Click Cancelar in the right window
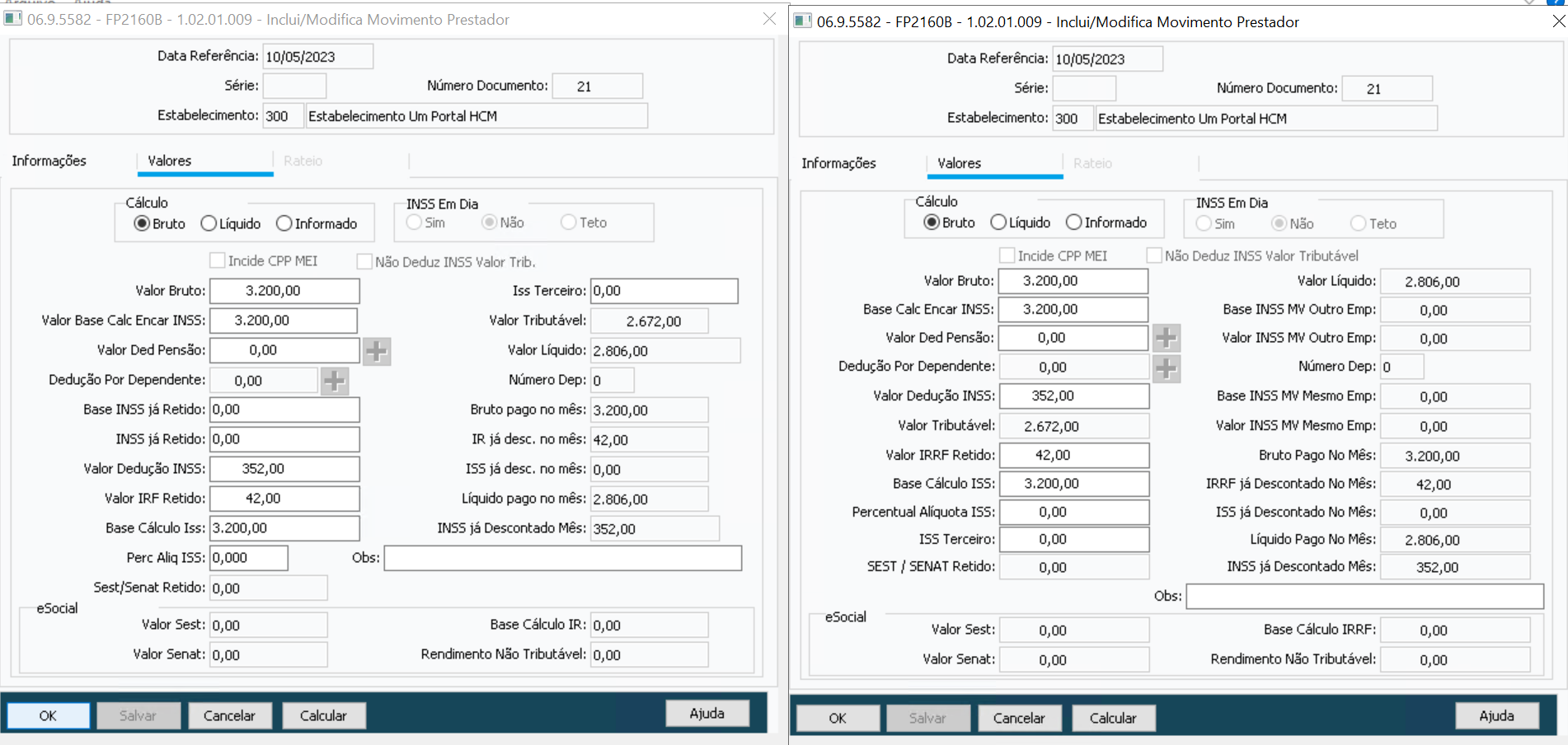The width and height of the screenshot is (1568, 745). [x=1019, y=718]
